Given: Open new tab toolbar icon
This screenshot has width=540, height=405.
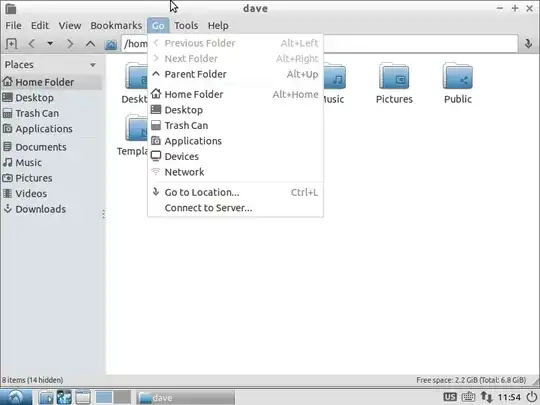Looking at the screenshot, I should click(11, 44).
